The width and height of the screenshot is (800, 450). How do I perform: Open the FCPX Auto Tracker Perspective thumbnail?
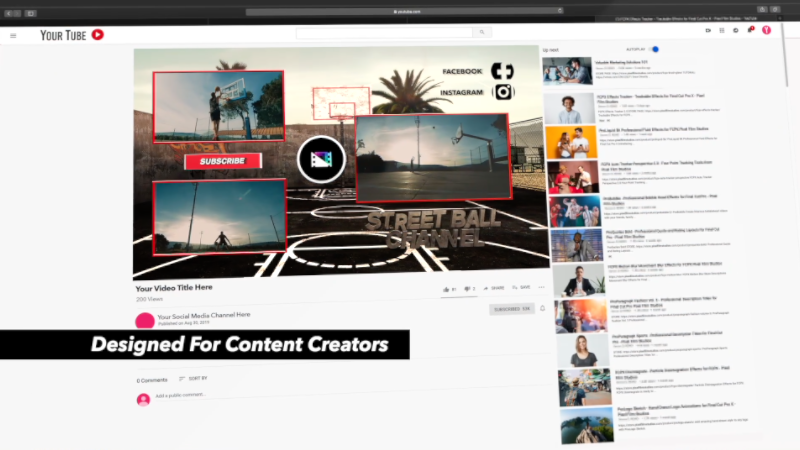[x=573, y=178]
